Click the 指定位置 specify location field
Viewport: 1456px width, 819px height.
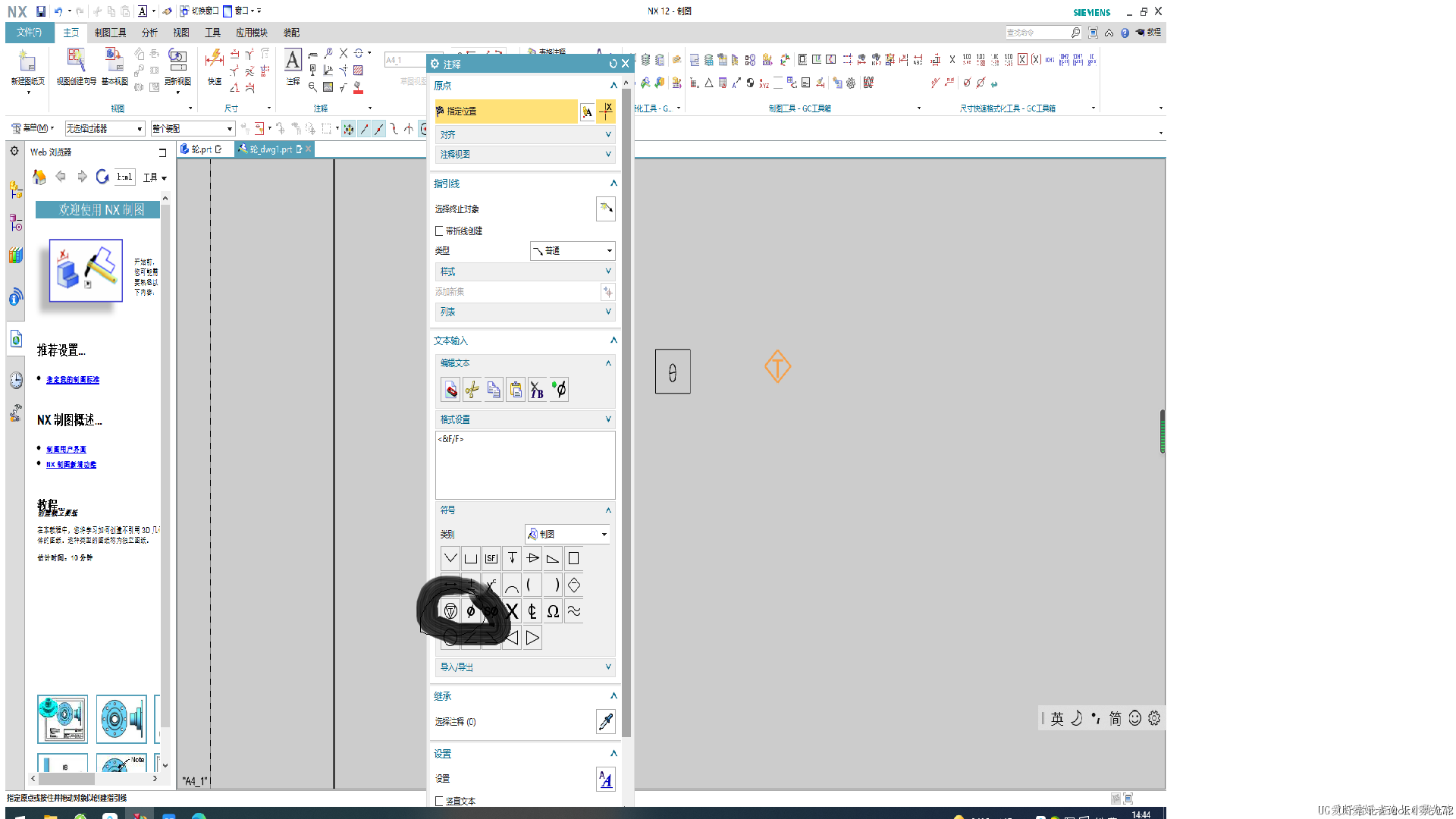[x=506, y=111]
